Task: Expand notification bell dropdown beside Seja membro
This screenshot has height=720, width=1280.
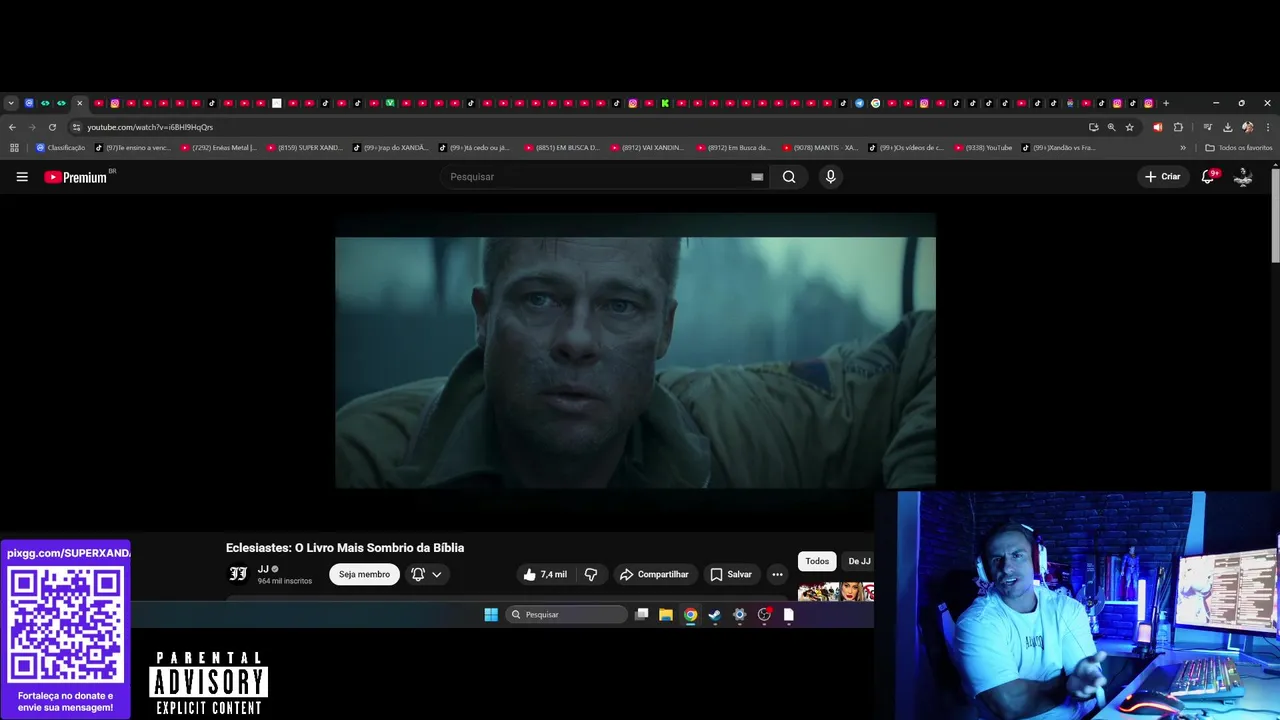Action: pos(427,574)
